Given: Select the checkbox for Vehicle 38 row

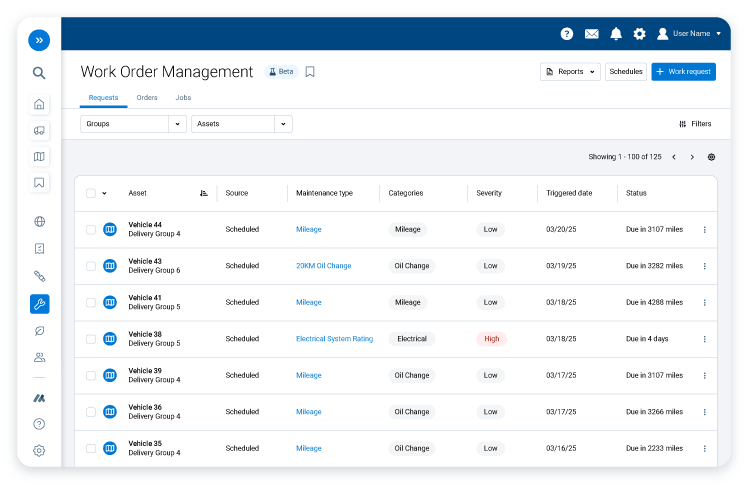Looking at the screenshot, I should point(91,339).
